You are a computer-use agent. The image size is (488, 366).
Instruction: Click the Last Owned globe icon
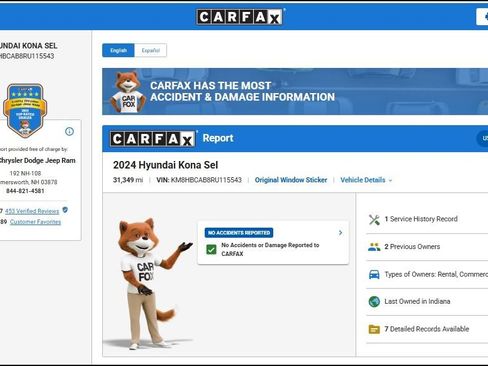374,302
